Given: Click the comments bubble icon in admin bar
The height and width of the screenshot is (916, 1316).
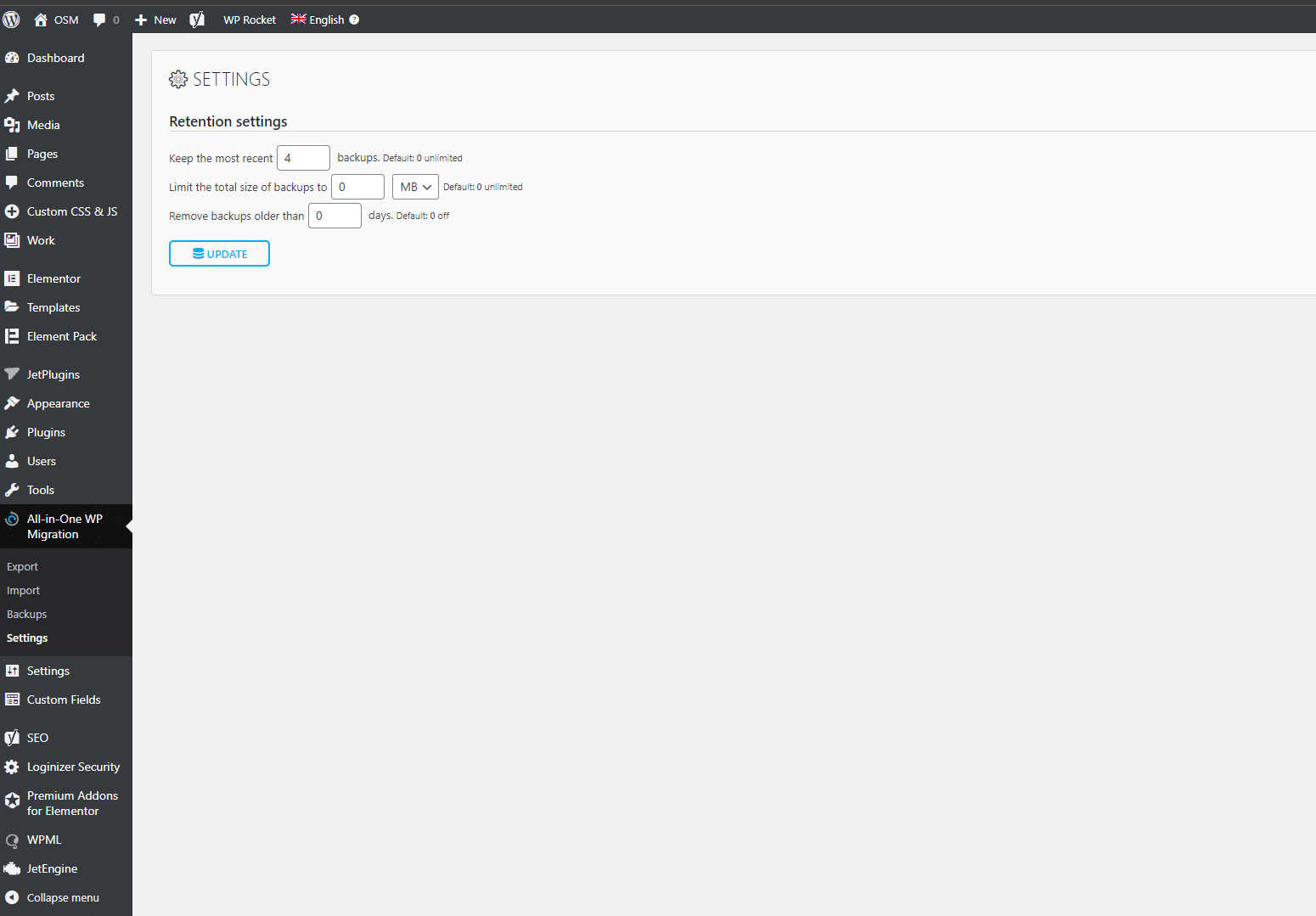Looking at the screenshot, I should click(x=99, y=19).
